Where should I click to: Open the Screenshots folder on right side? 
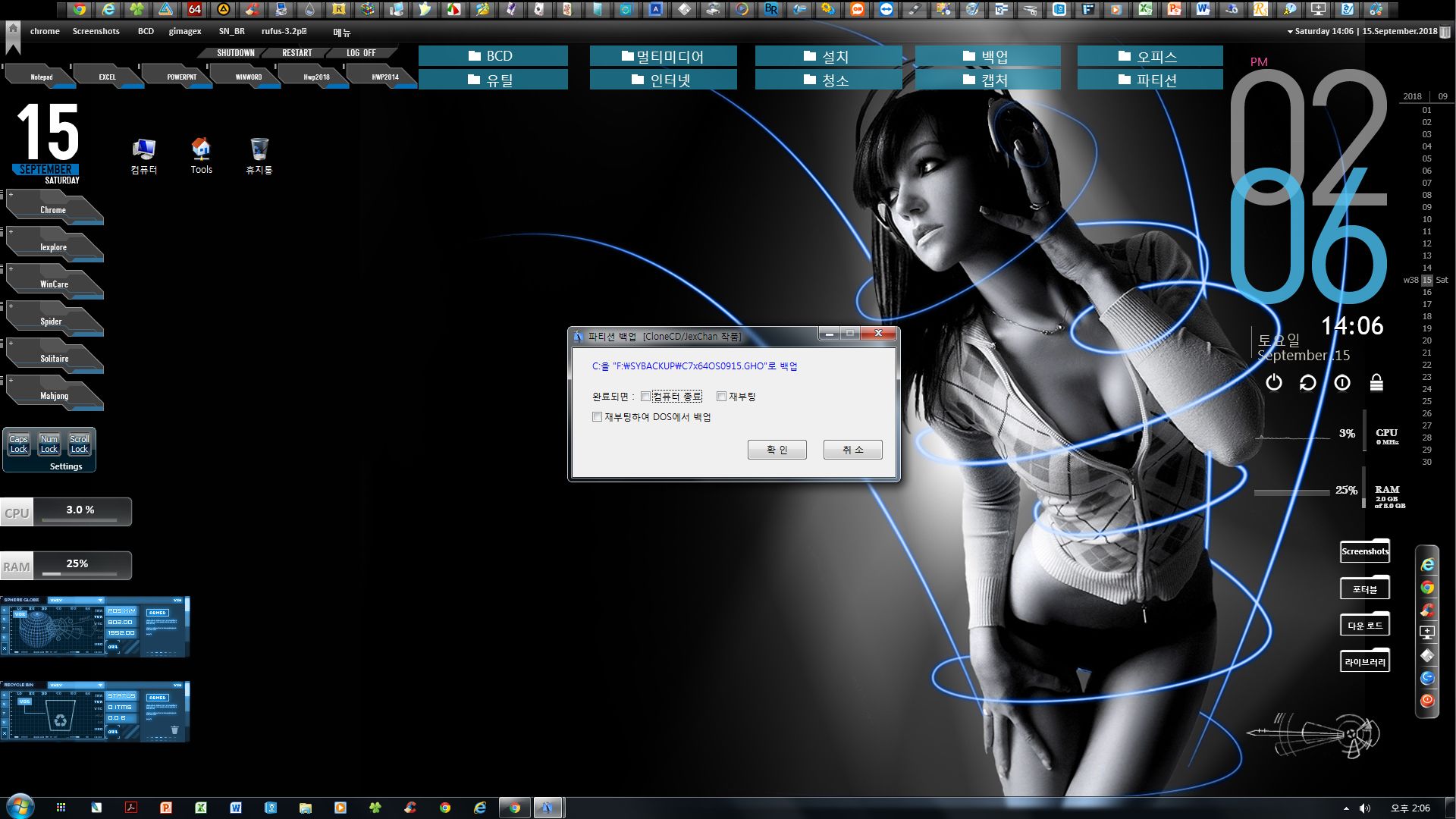coord(1365,551)
